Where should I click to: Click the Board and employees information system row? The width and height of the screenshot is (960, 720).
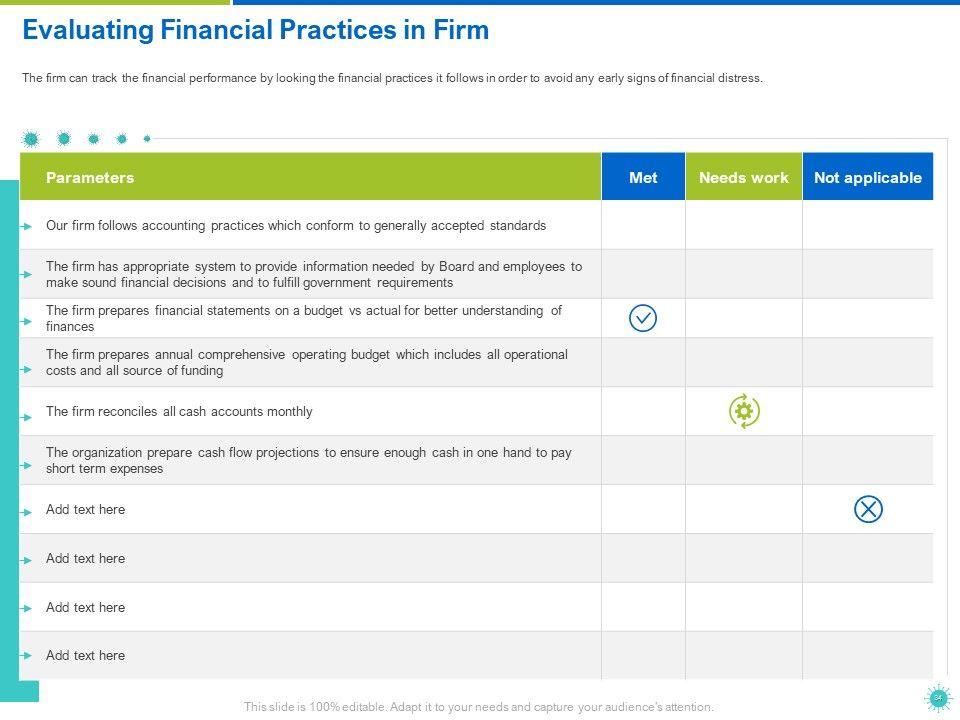coord(313,275)
